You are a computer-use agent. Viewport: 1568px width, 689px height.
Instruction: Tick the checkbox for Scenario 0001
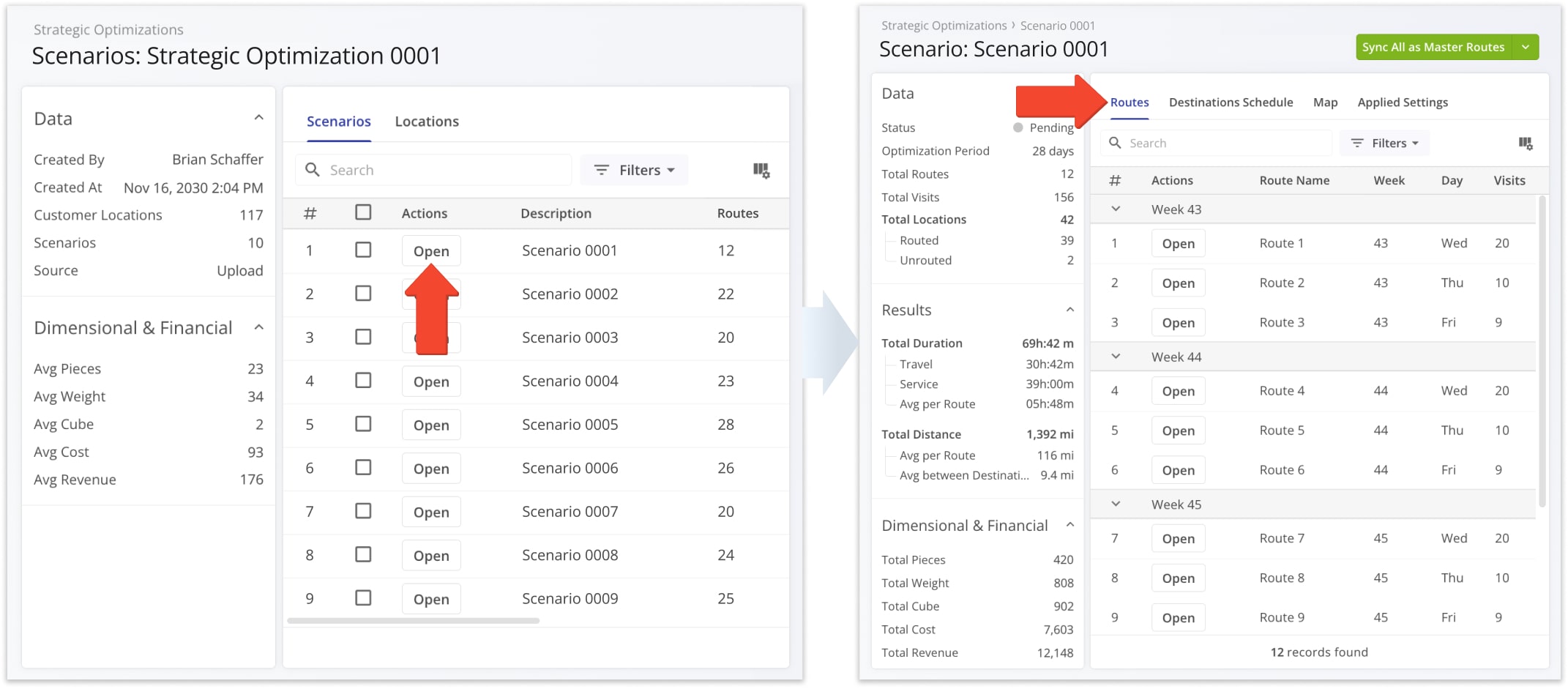click(363, 250)
